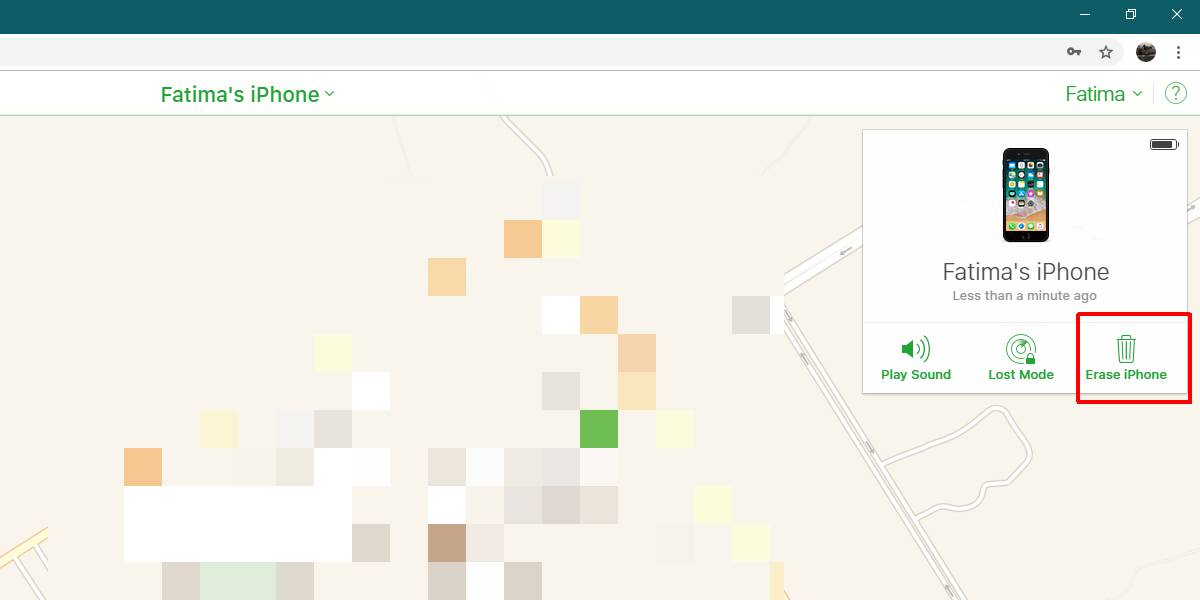
Task: Open the help question mark icon
Action: pos(1175,94)
